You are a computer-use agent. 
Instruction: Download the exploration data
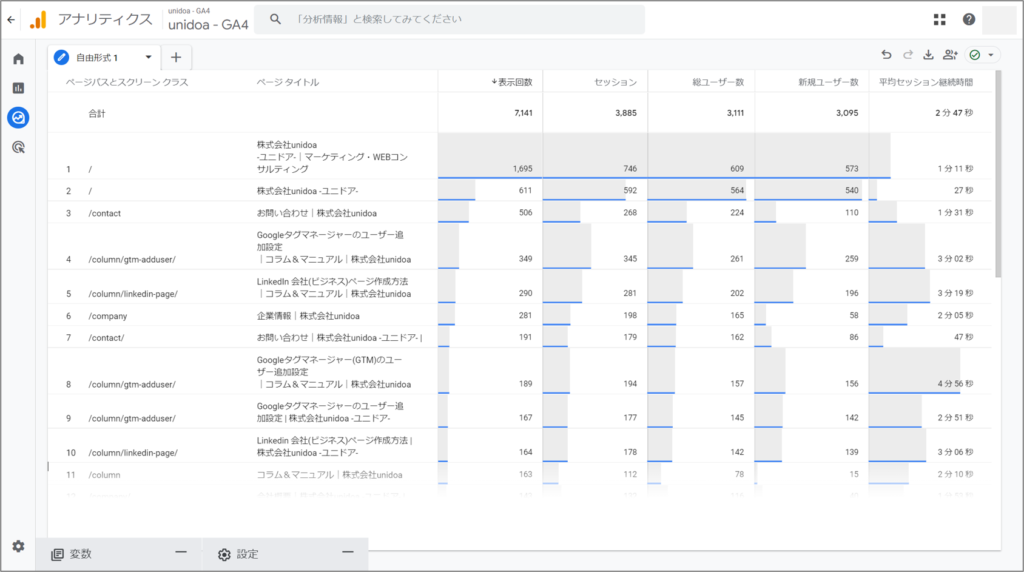click(928, 55)
